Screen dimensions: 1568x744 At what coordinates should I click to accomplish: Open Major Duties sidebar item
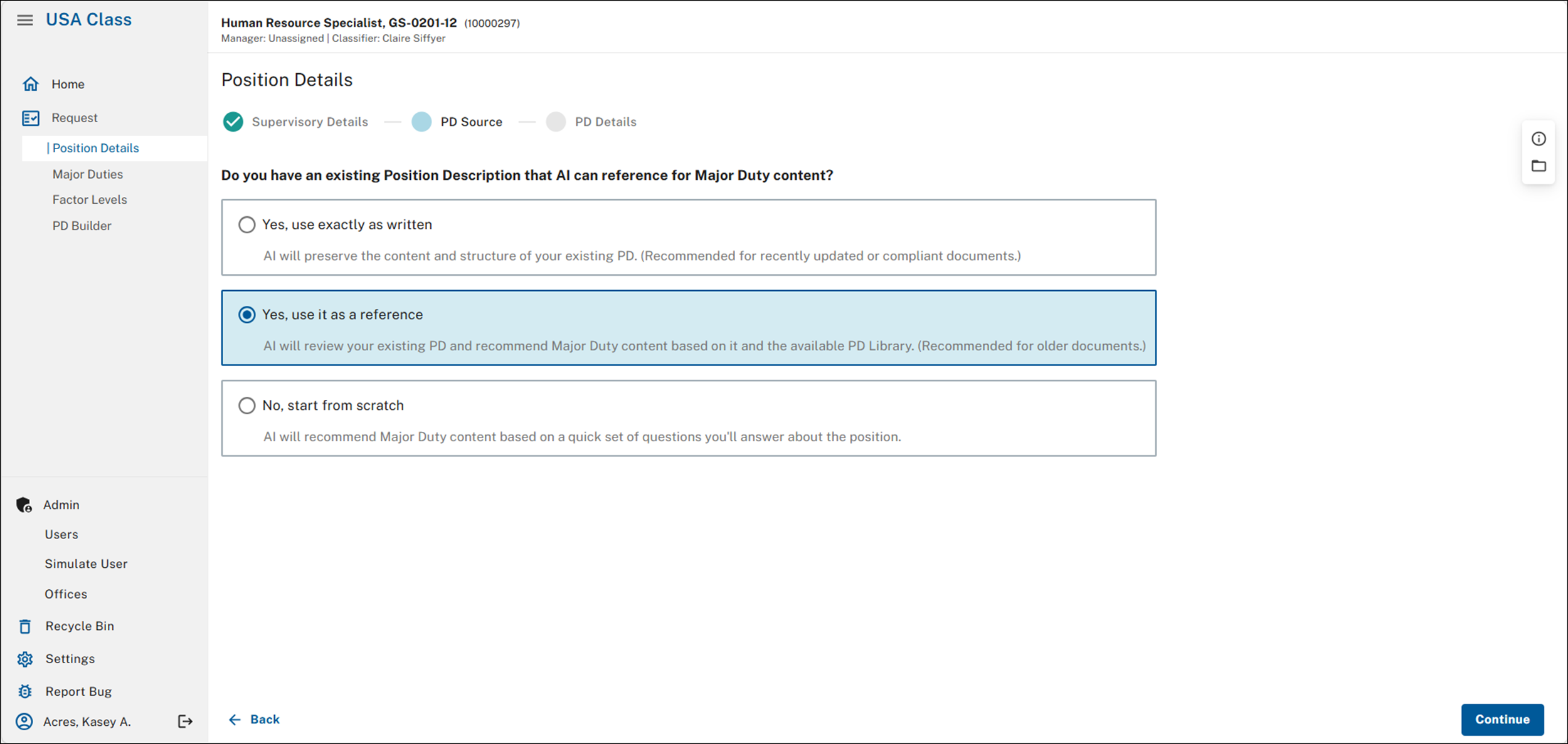[88, 174]
